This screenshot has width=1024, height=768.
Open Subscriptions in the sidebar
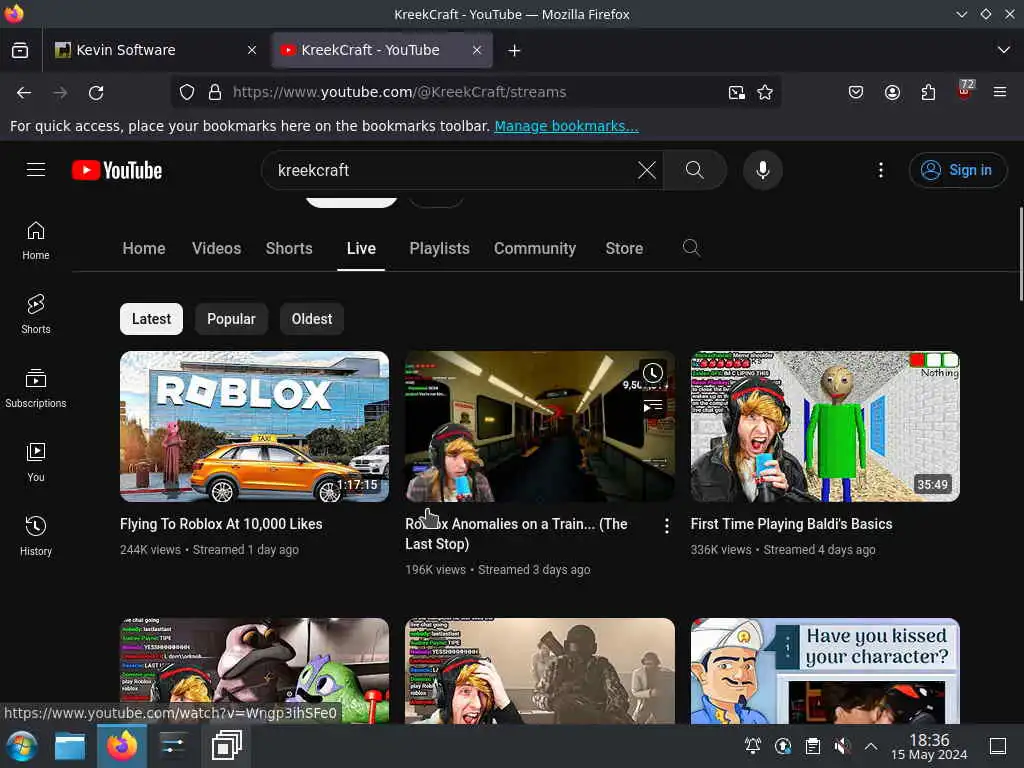coord(35,388)
